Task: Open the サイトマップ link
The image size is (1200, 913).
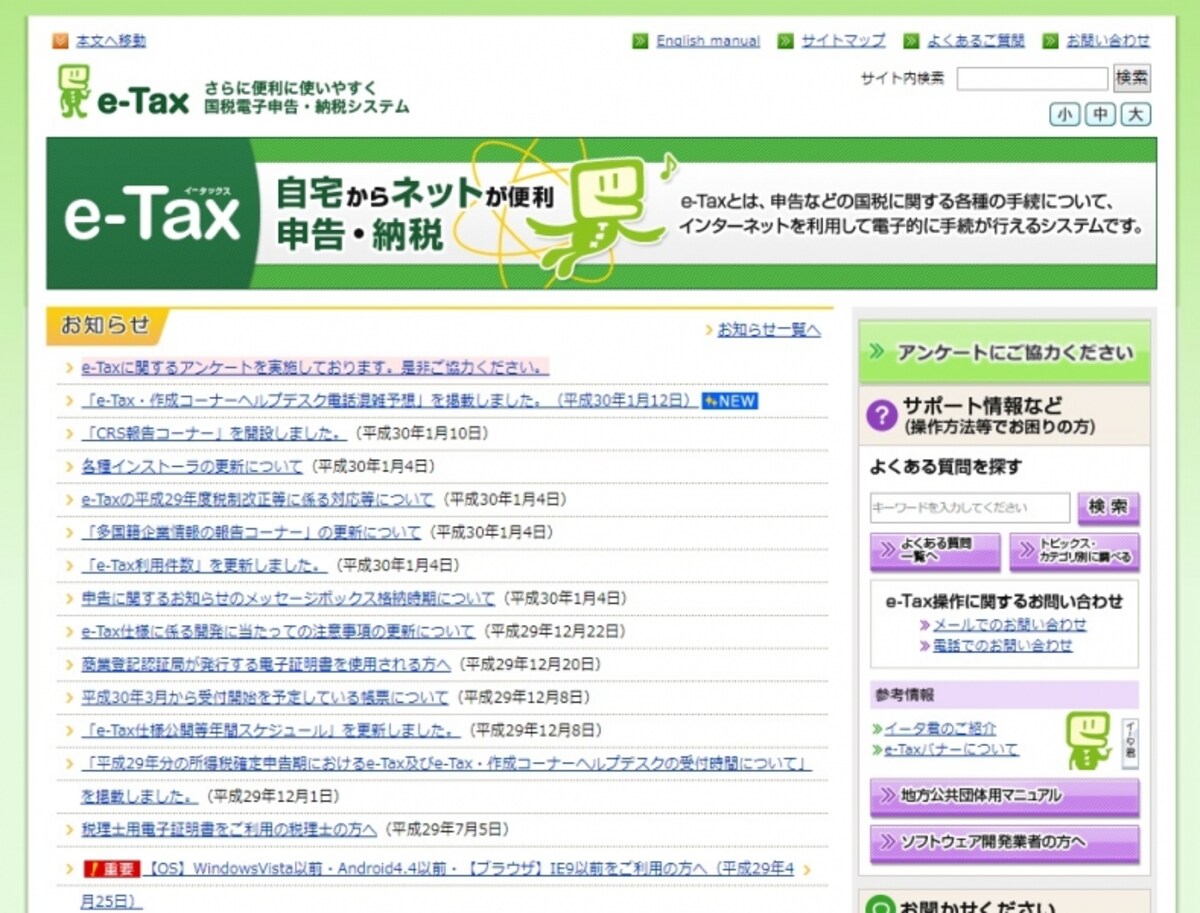Action: coord(844,41)
